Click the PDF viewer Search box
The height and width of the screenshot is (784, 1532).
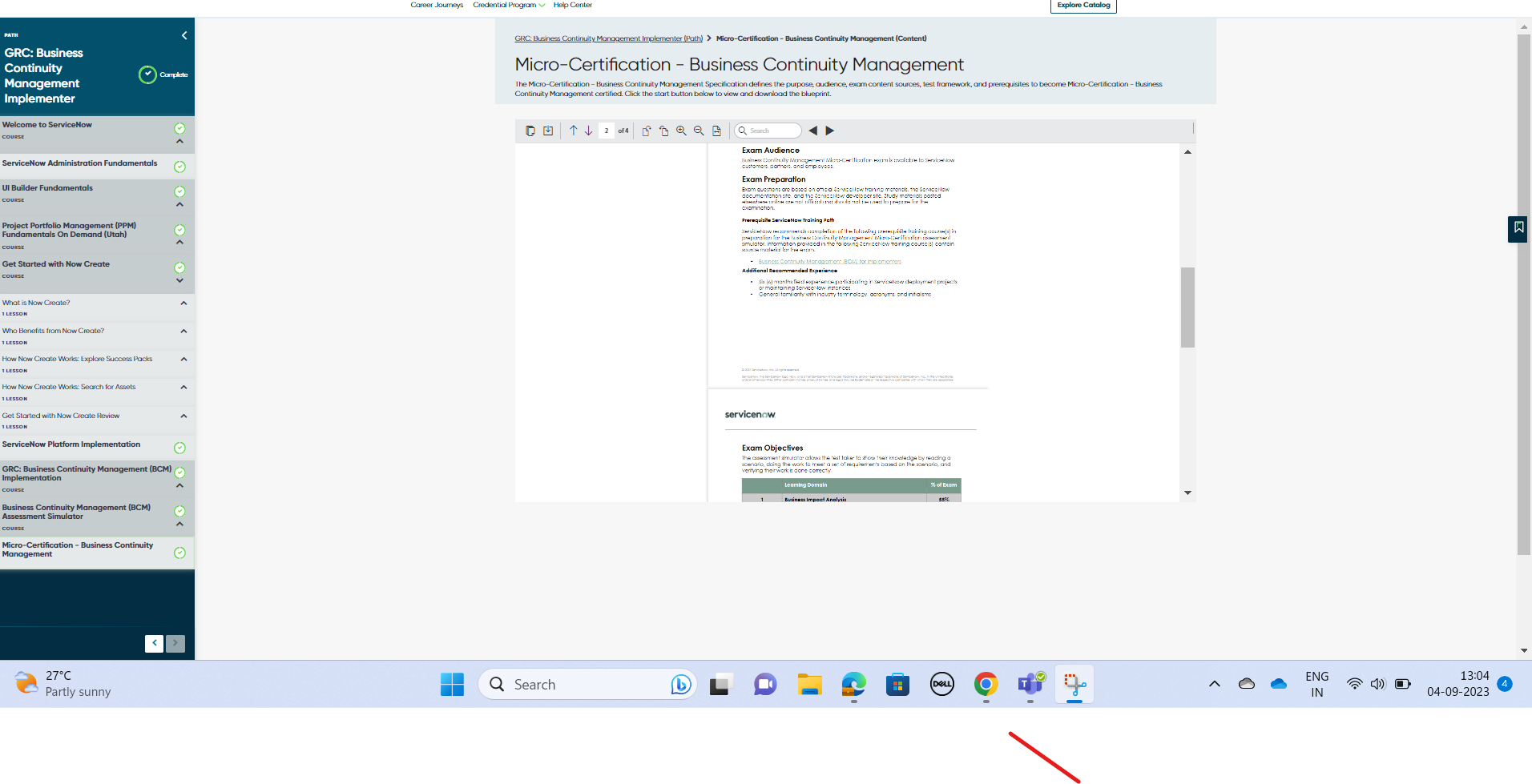[768, 131]
